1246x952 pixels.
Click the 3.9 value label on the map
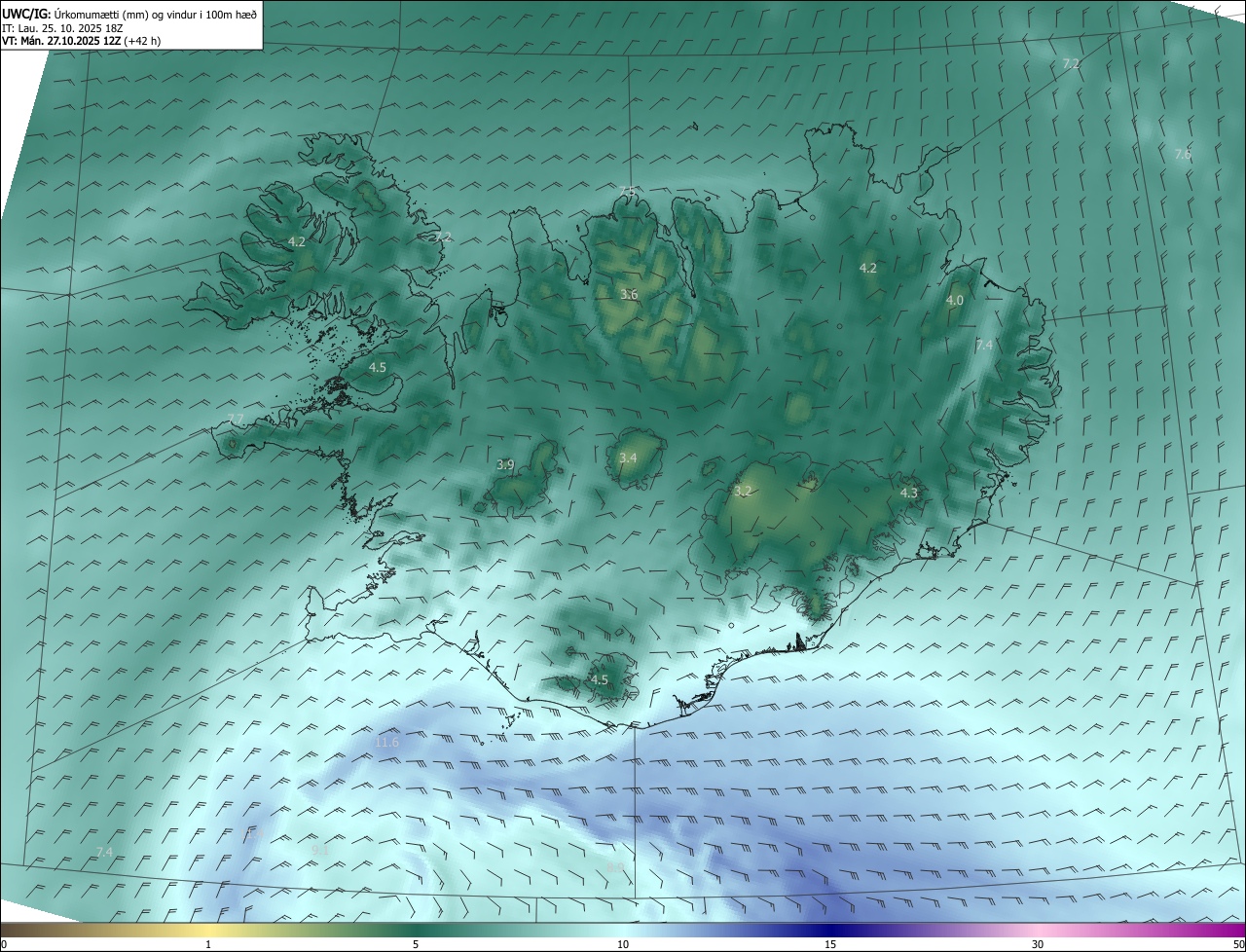point(505,465)
